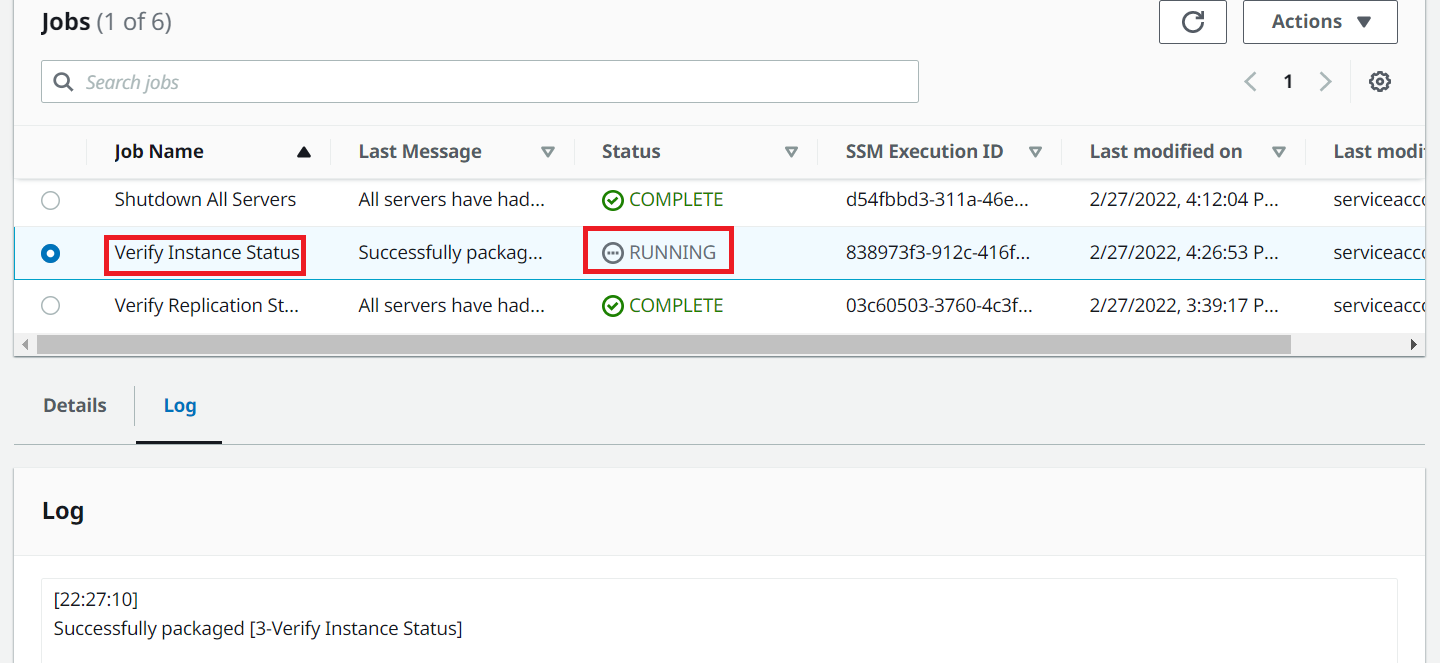The image size is (1440, 663).
Task: Click green check icon for Verify Replication row
Action: click(612, 306)
